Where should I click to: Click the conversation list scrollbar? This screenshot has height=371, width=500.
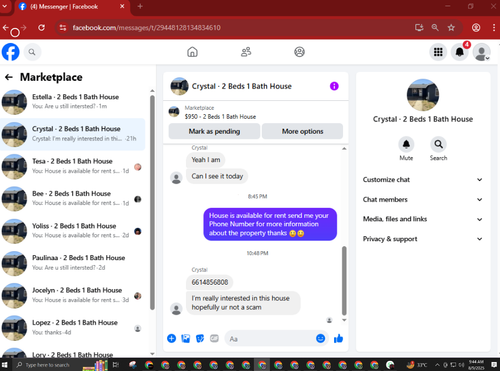pos(152,203)
